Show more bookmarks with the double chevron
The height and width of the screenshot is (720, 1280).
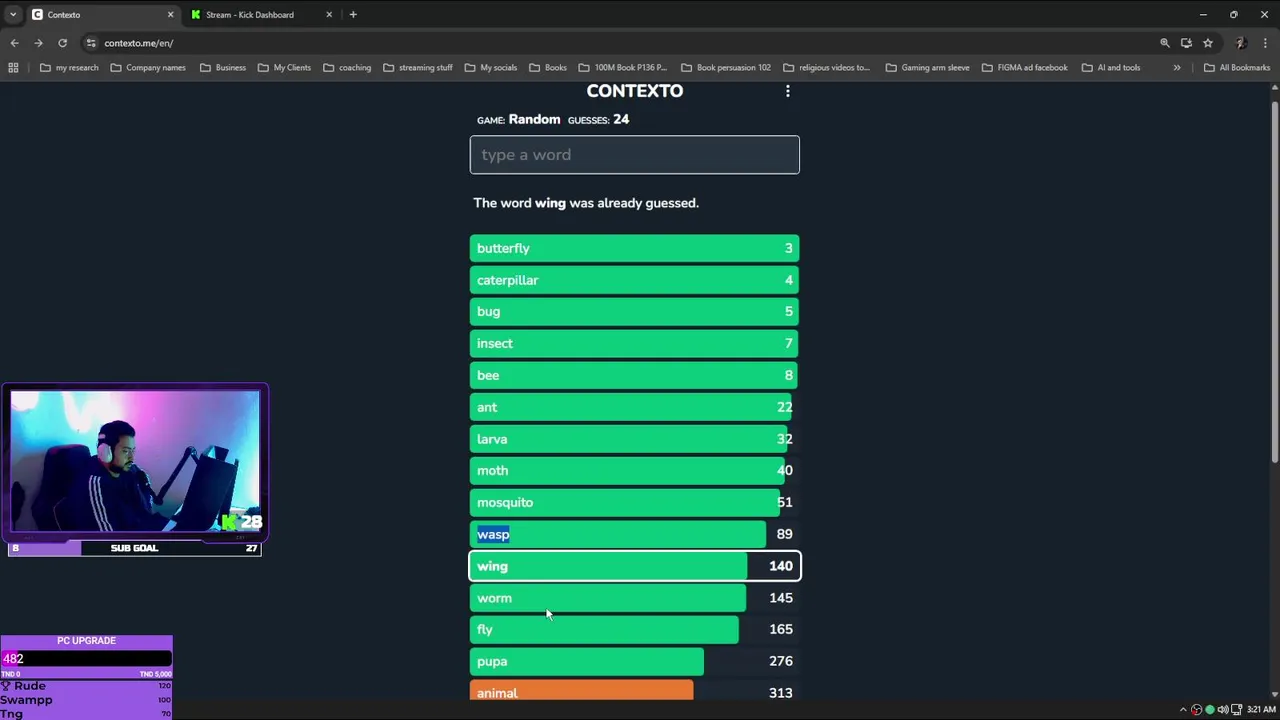[1177, 68]
